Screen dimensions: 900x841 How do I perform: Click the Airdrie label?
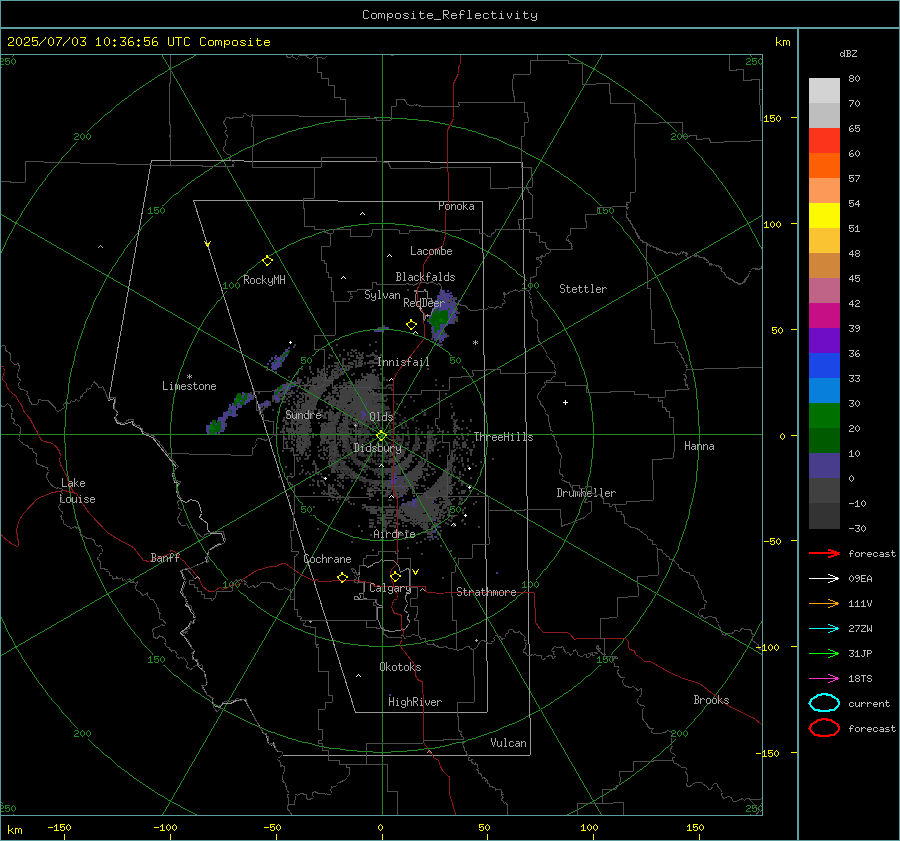click(394, 534)
